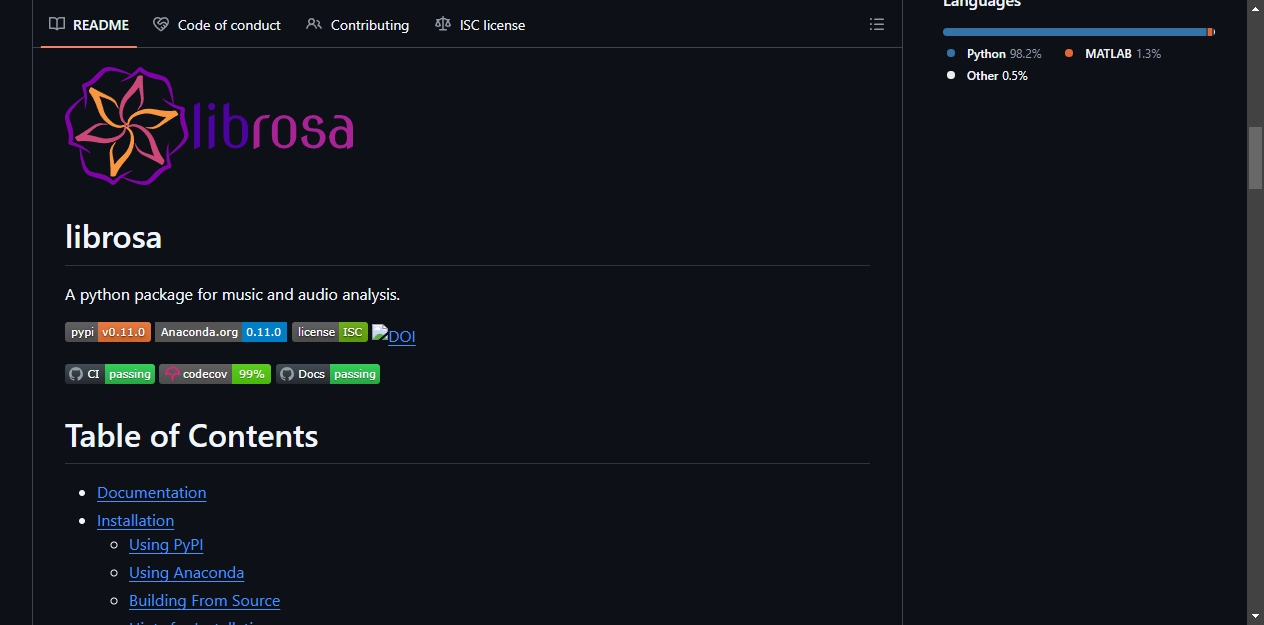This screenshot has width=1264, height=625.
Task: Click the Table of Contents heading
Action: pos(192,436)
